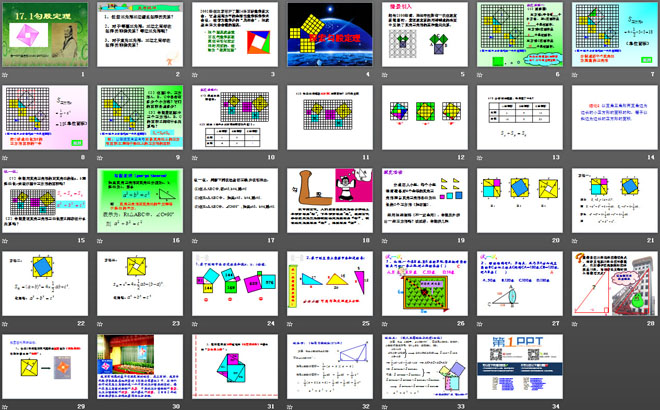
Task: Click animation star icon under slide 27
Action: click(x=480, y=324)
